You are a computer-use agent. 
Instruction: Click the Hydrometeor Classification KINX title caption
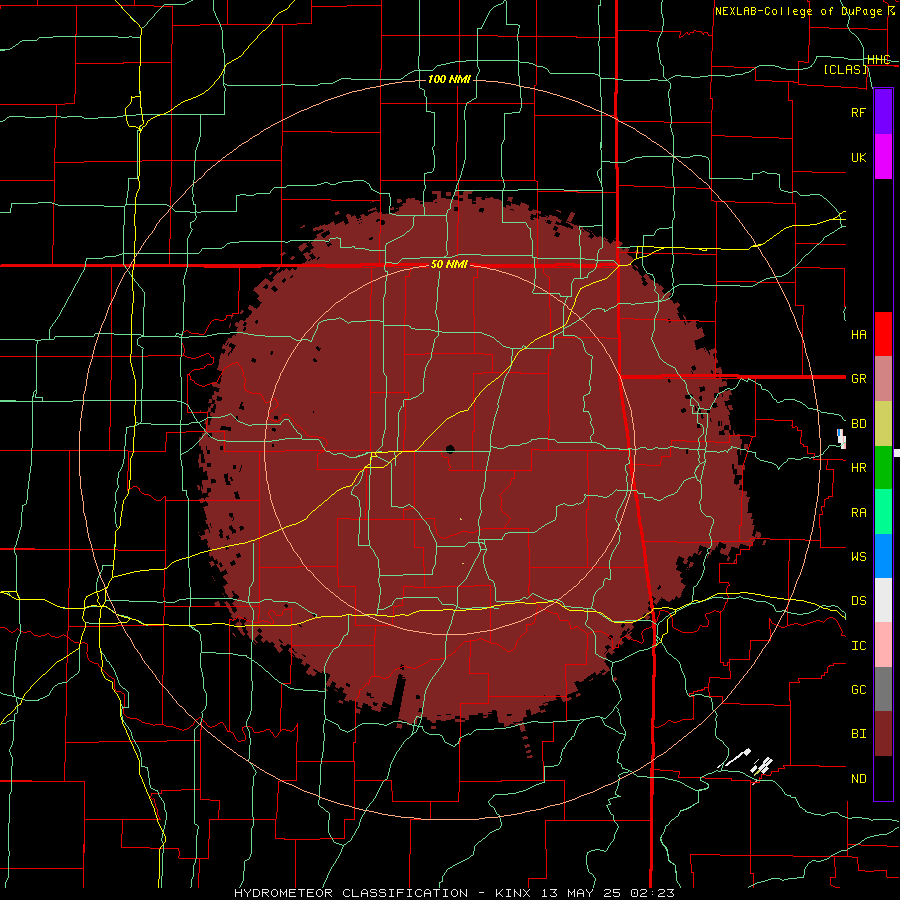(454, 893)
